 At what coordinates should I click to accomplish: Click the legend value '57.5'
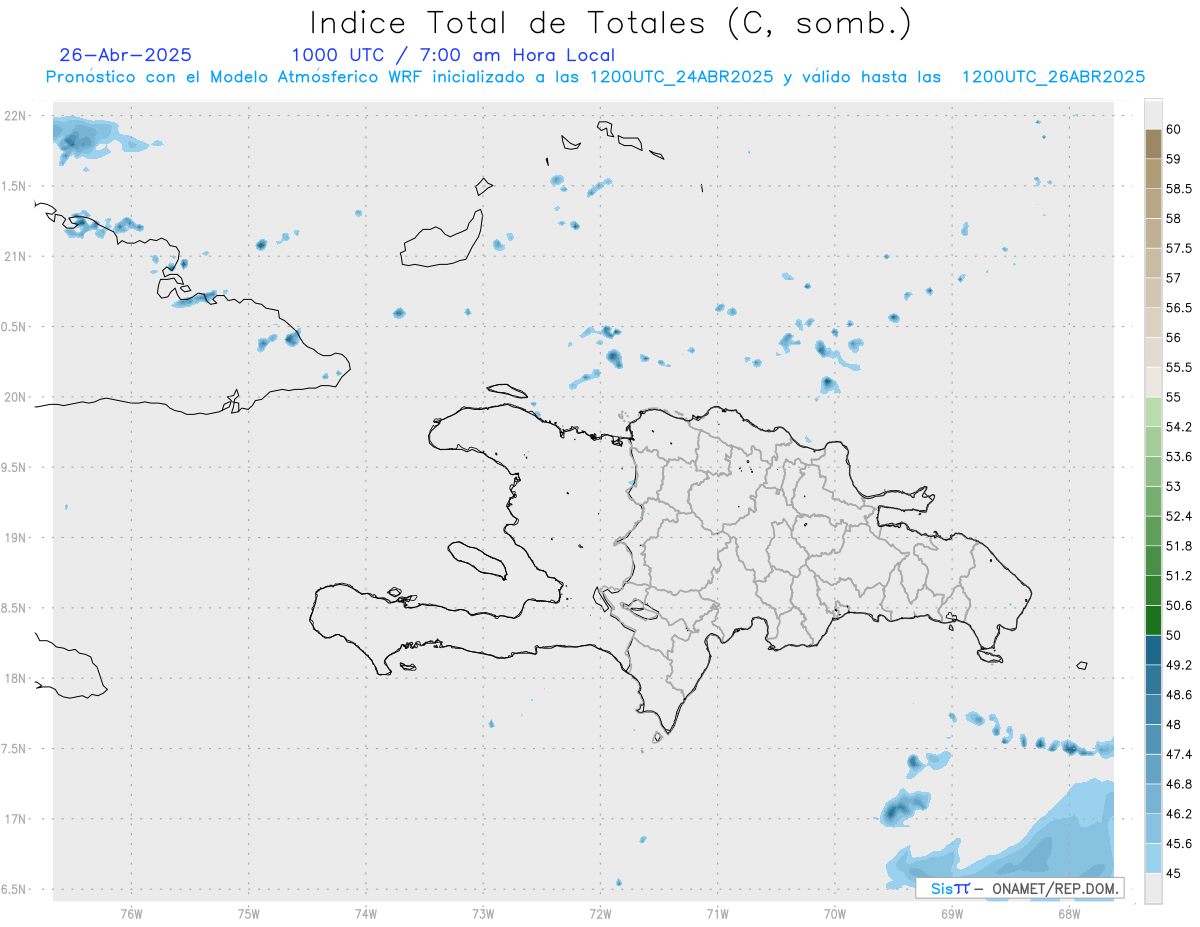1179,248
